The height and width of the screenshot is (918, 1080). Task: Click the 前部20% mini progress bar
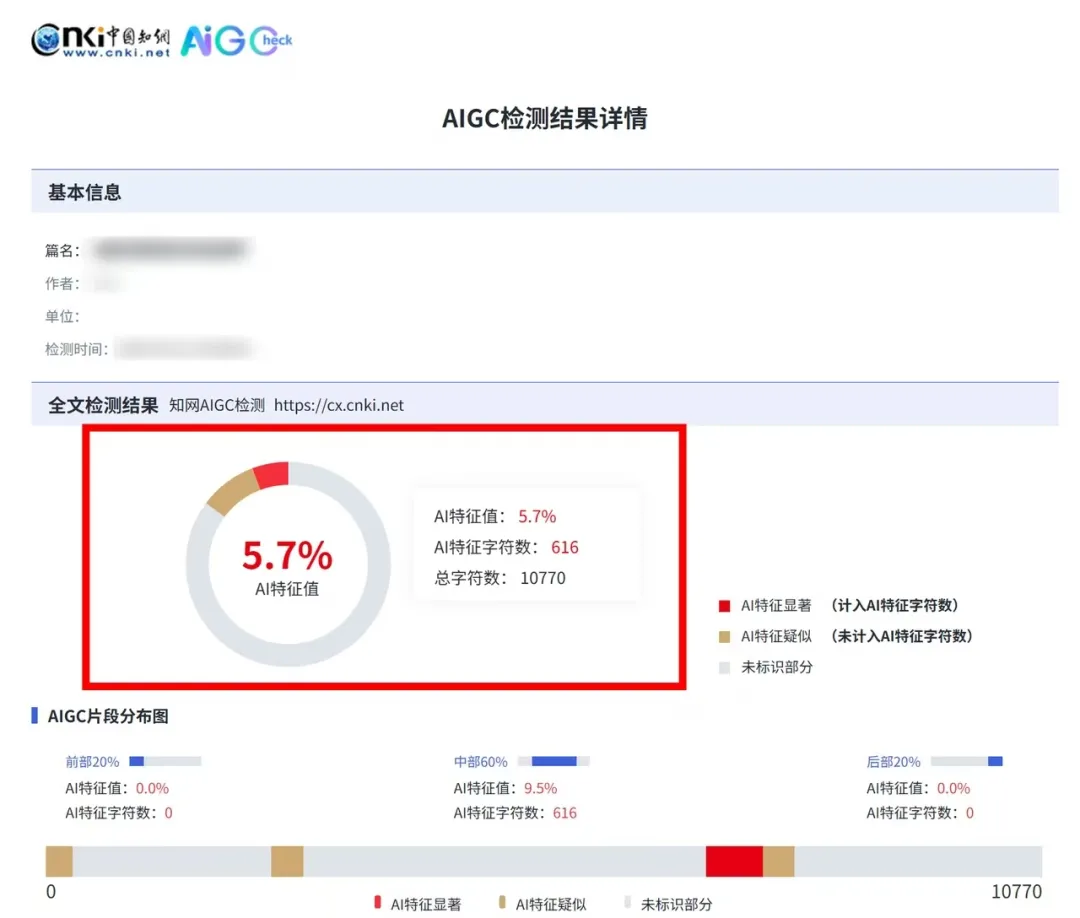coord(165,761)
